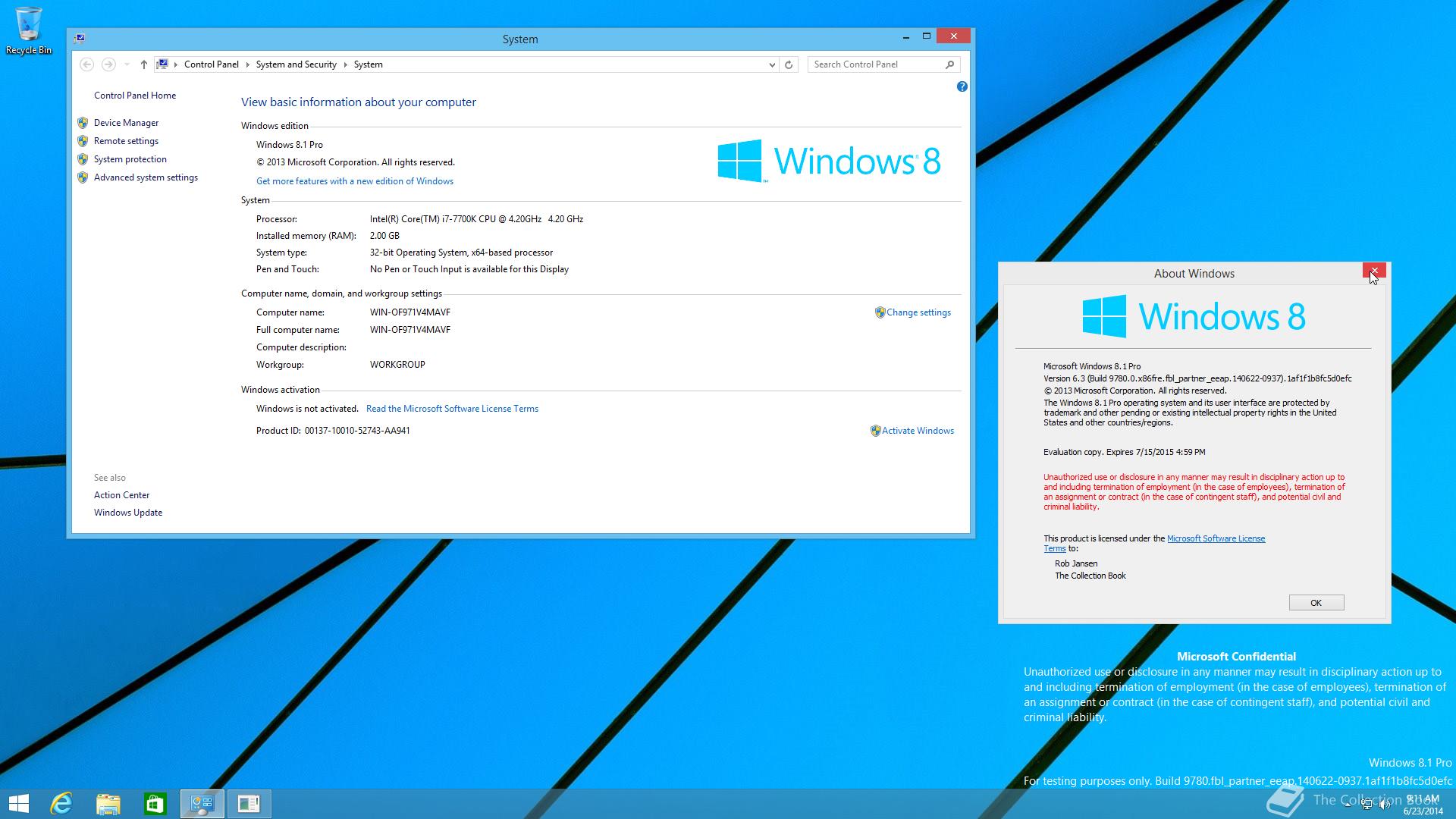
Task: Click Rob Jansen licensee name
Action: point(1076,563)
